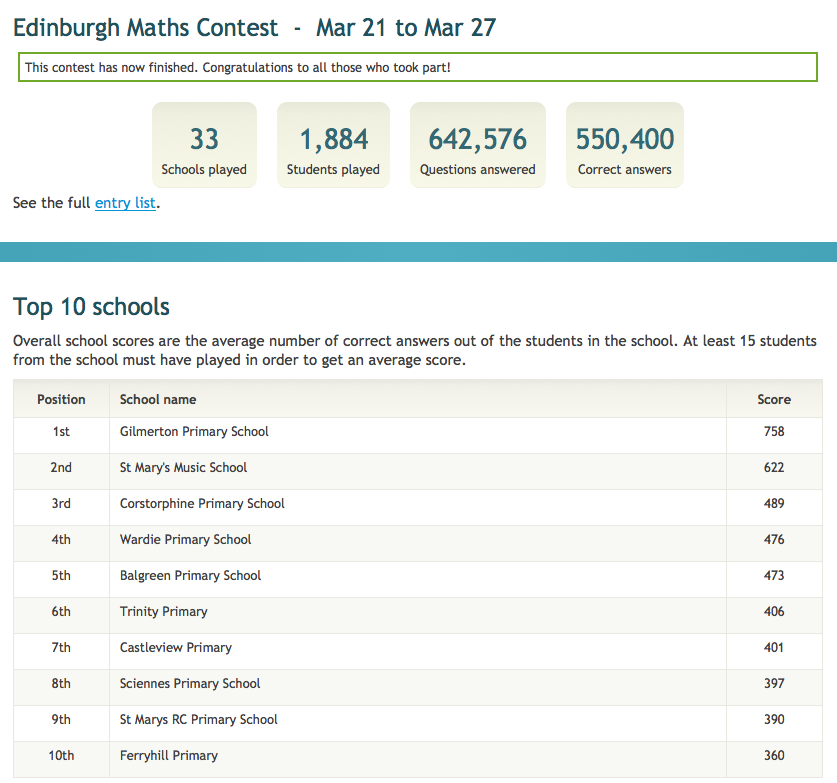Click the Score column header
The image size is (837, 783).
tap(773, 399)
